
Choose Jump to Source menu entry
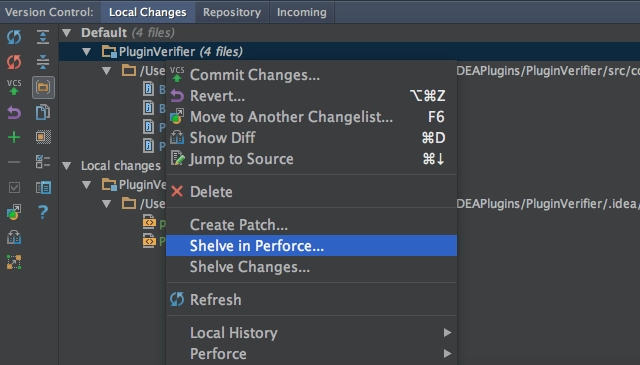point(311,159)
